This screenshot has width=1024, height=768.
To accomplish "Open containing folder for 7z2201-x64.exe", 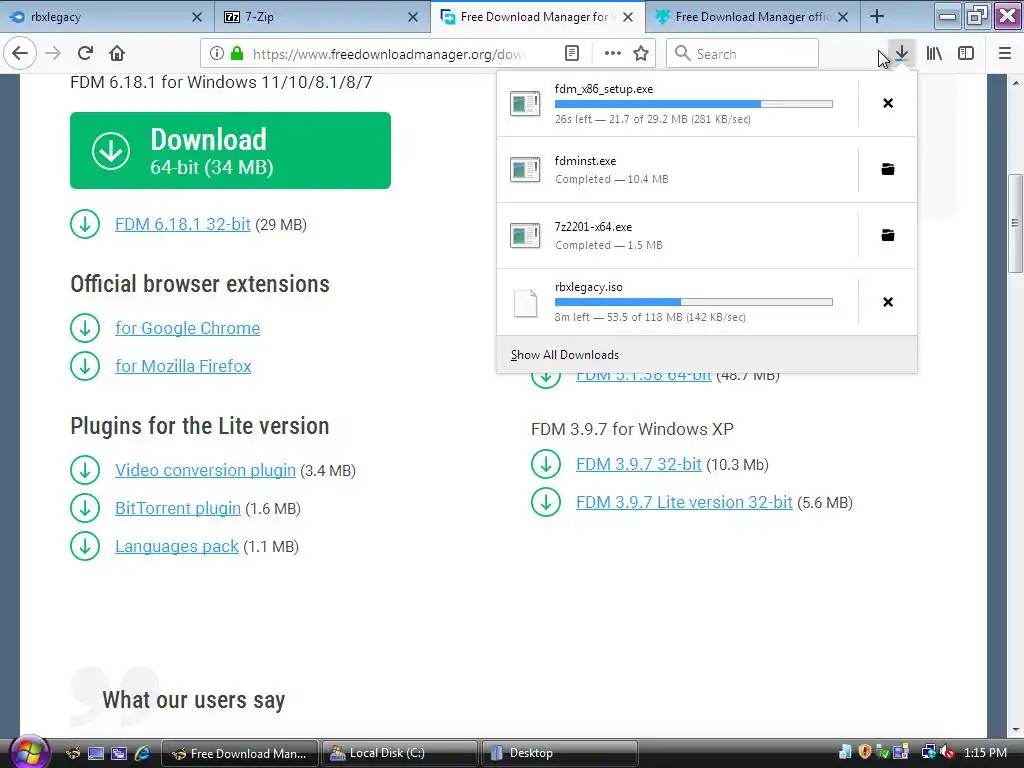I will [888, 235].
